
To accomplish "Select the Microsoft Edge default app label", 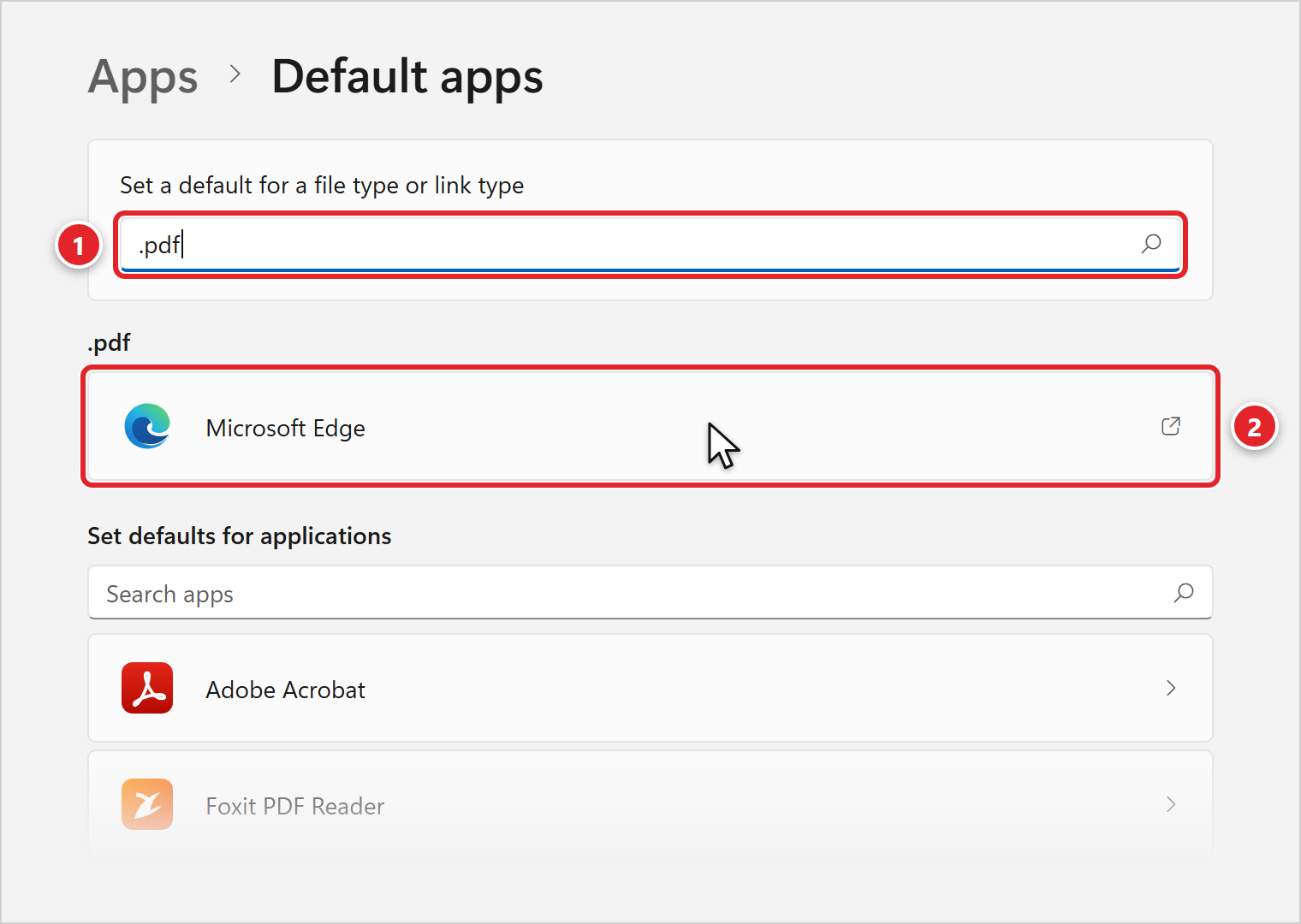I will coord(286,428).
